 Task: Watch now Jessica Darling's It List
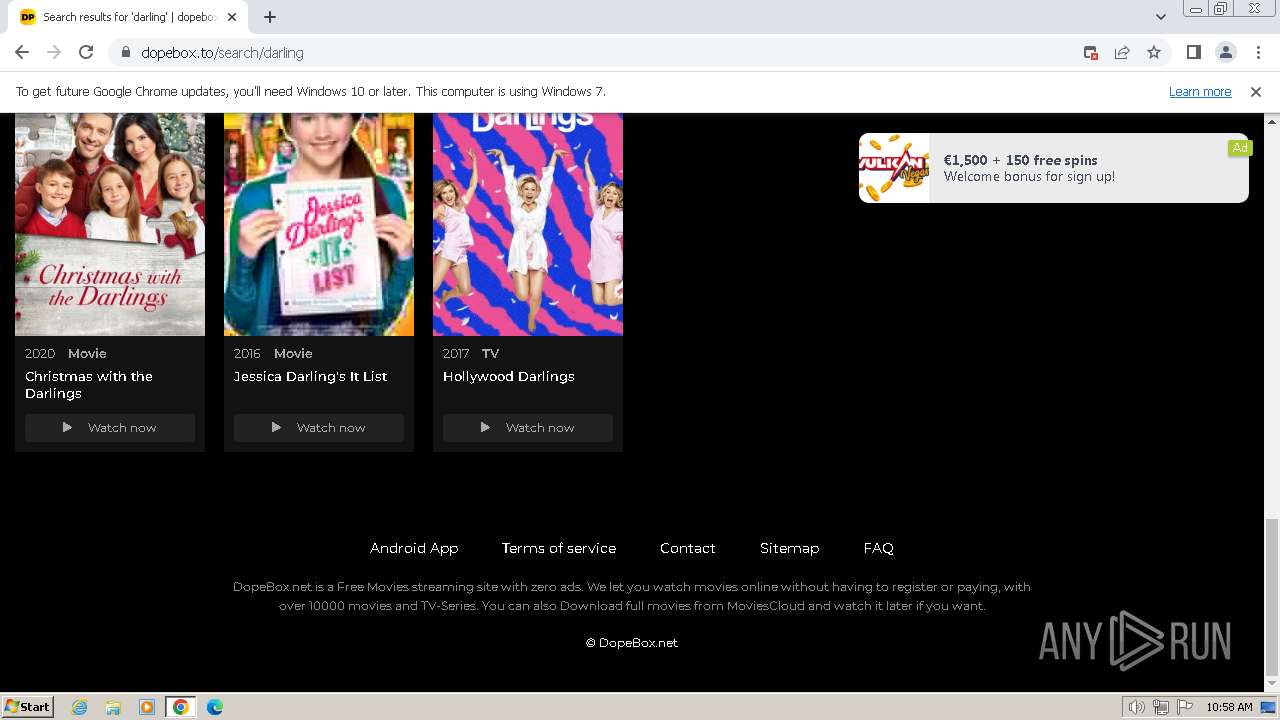tap(319, 428)
